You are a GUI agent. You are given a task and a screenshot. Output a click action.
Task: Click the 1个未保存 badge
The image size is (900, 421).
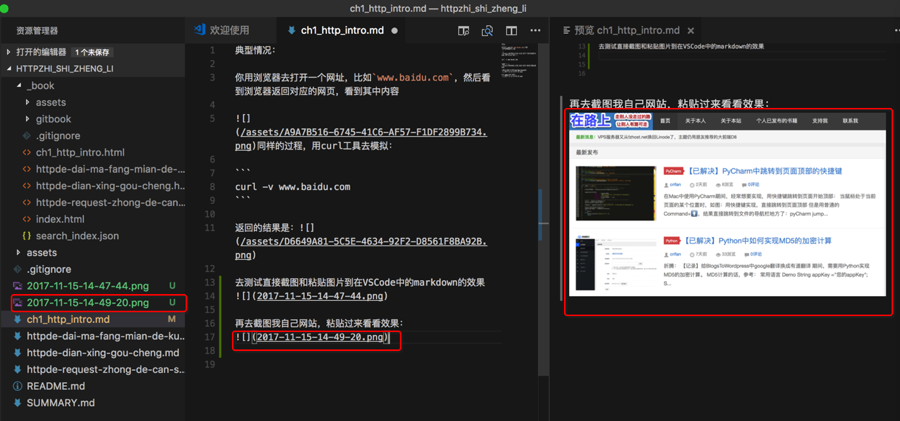tap(92, 52)
